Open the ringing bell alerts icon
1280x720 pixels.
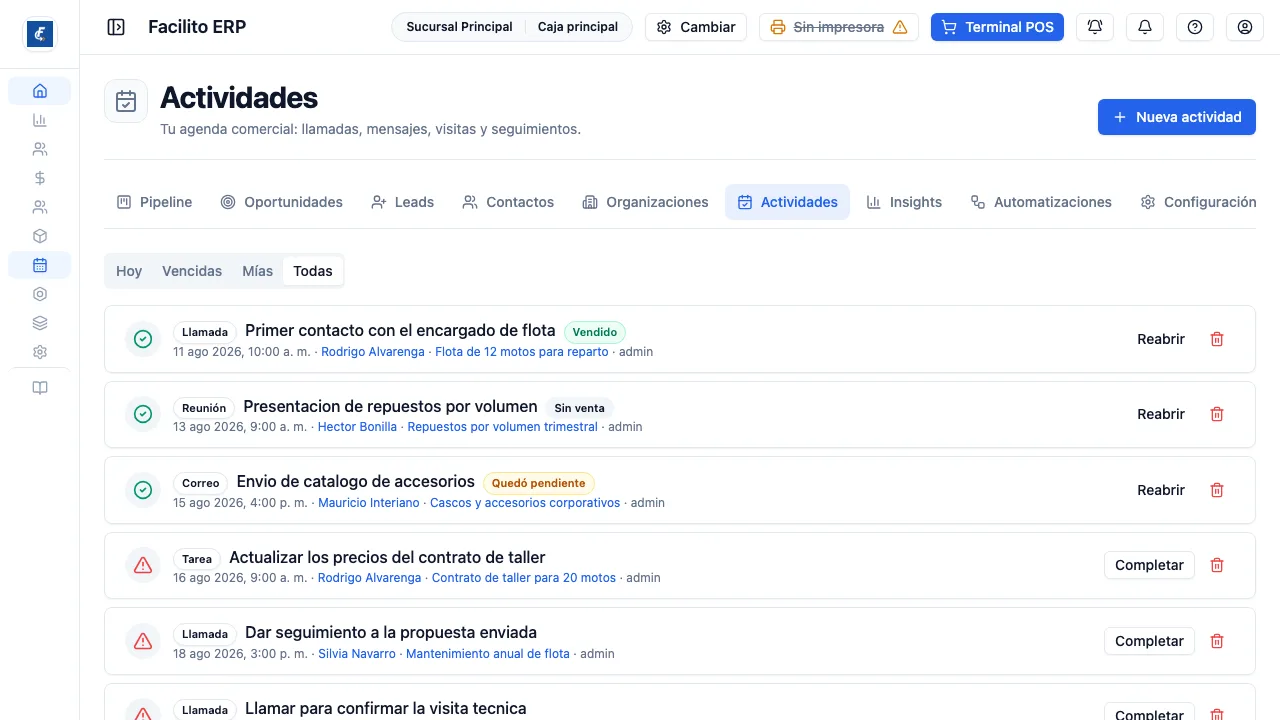[x=1095, y=27]
